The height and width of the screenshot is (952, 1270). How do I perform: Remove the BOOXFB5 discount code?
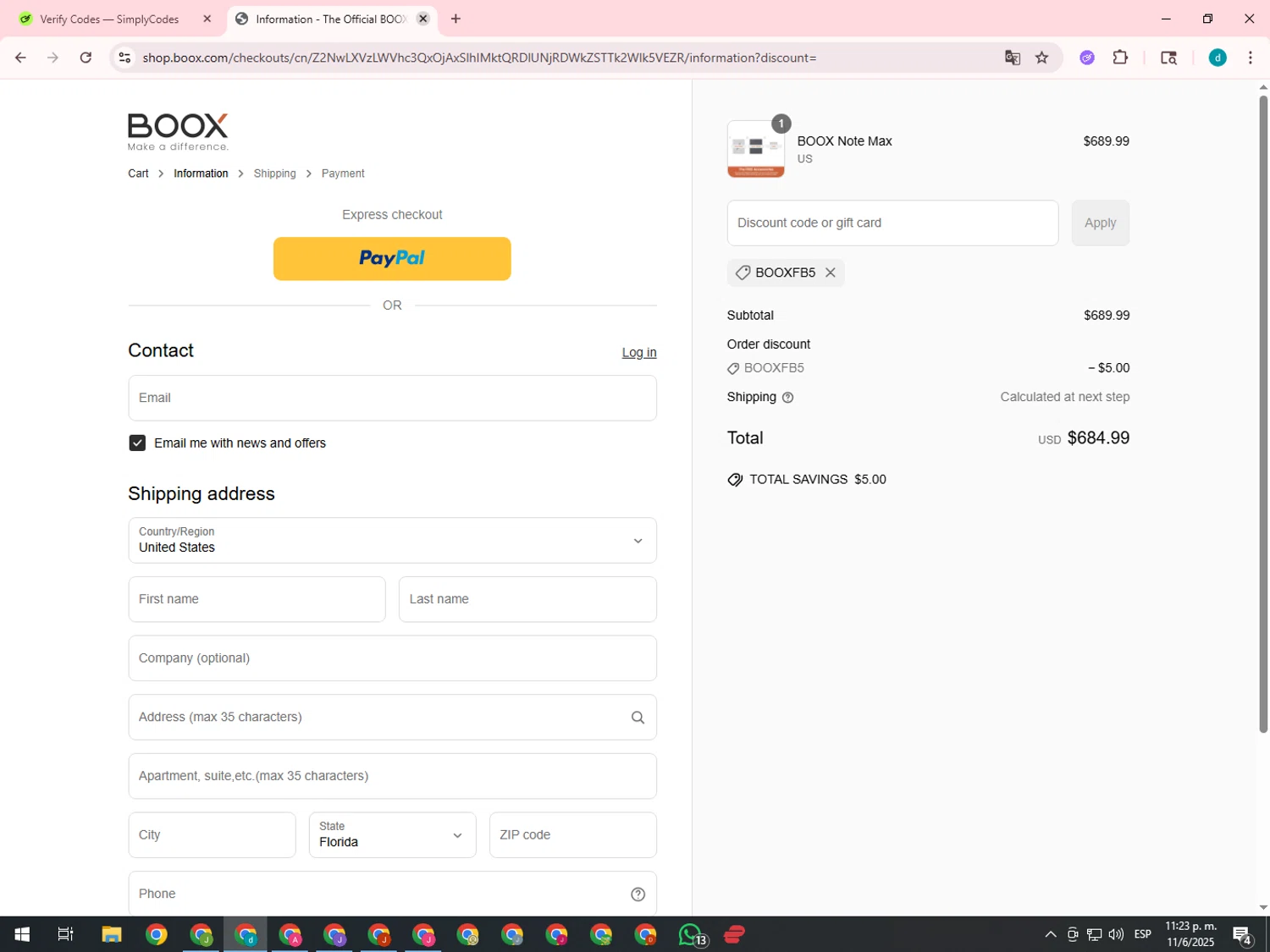click(831, 272)
